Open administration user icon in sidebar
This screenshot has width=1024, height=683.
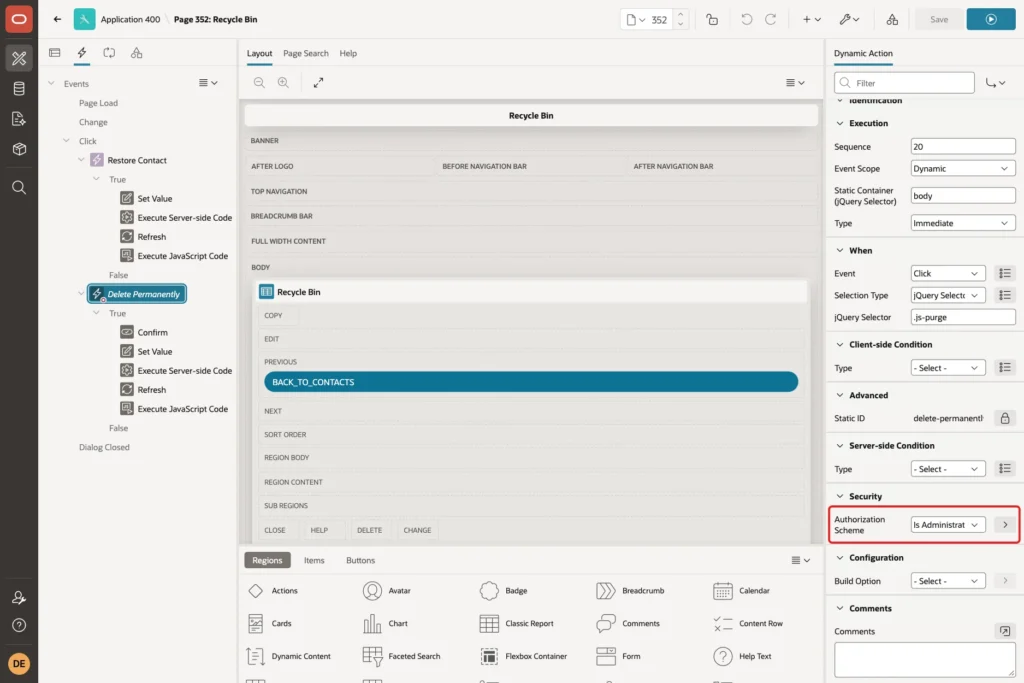tap(19, 597)
